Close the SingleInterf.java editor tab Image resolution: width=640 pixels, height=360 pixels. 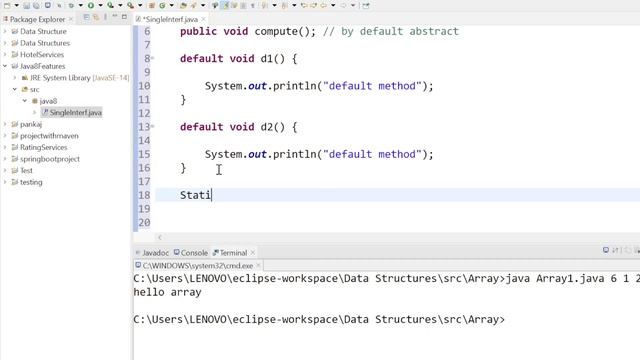click(203, 19)
